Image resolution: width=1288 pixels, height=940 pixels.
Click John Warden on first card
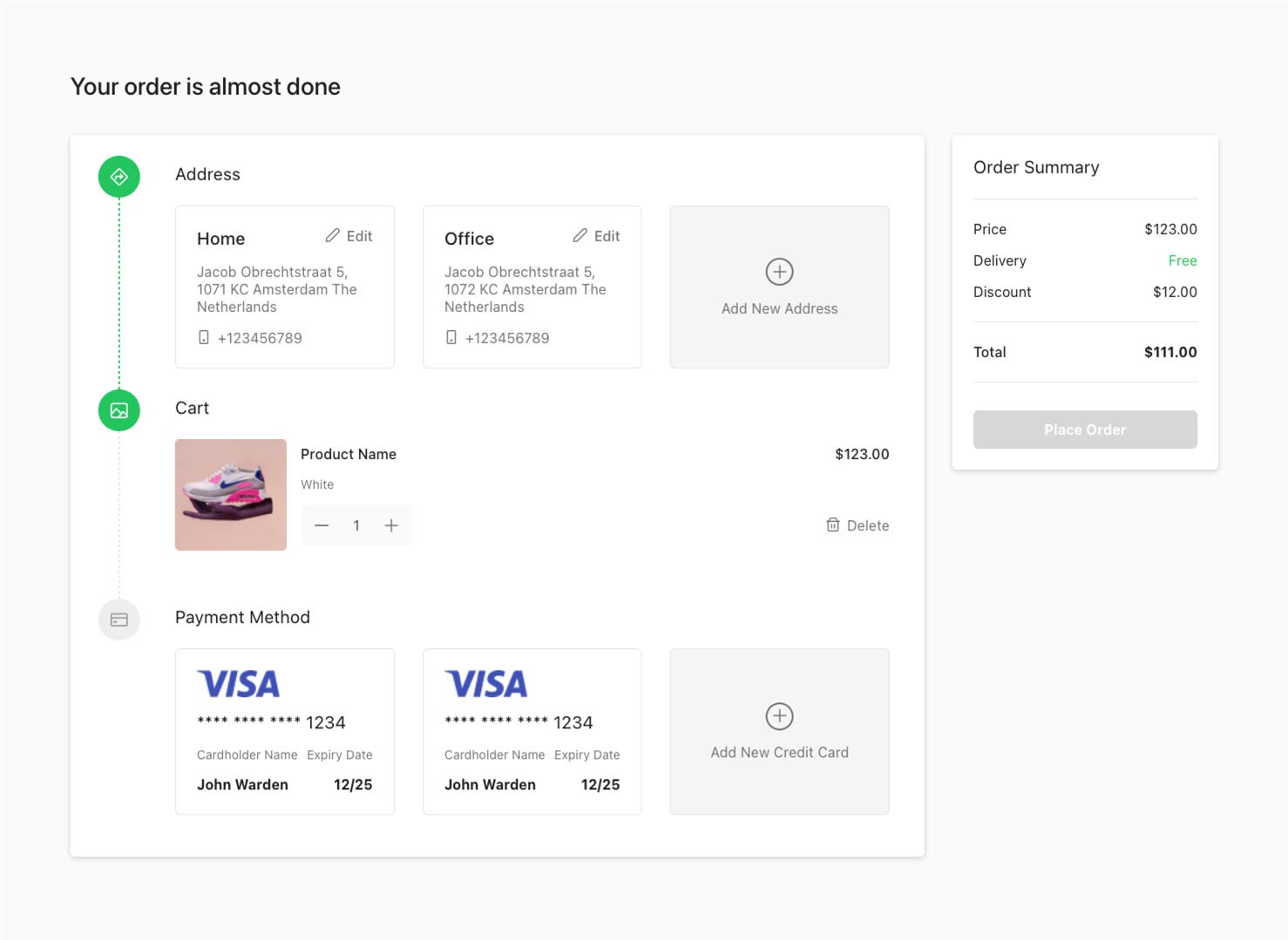click(x=242, y=785)
